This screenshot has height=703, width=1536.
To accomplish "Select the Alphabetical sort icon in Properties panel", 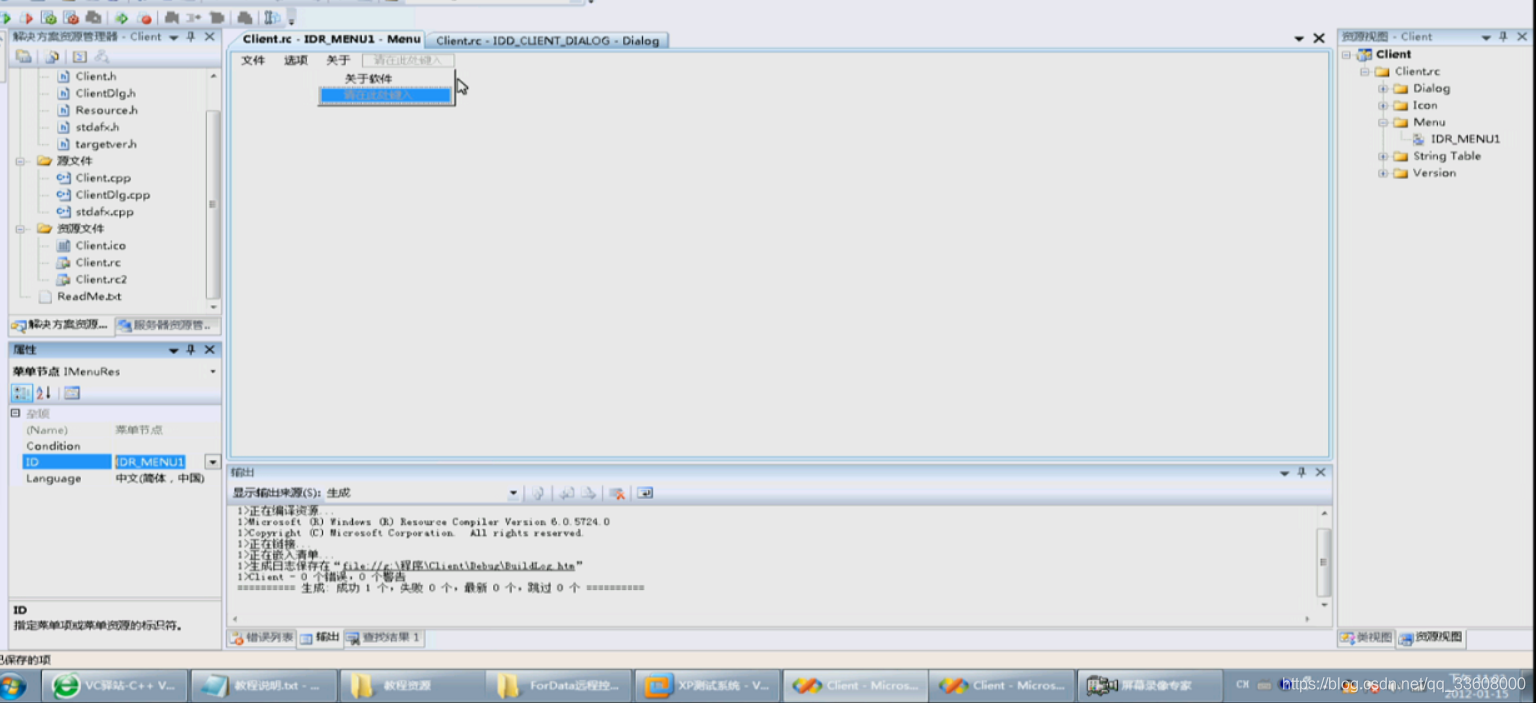I will (x=44, y=393).
